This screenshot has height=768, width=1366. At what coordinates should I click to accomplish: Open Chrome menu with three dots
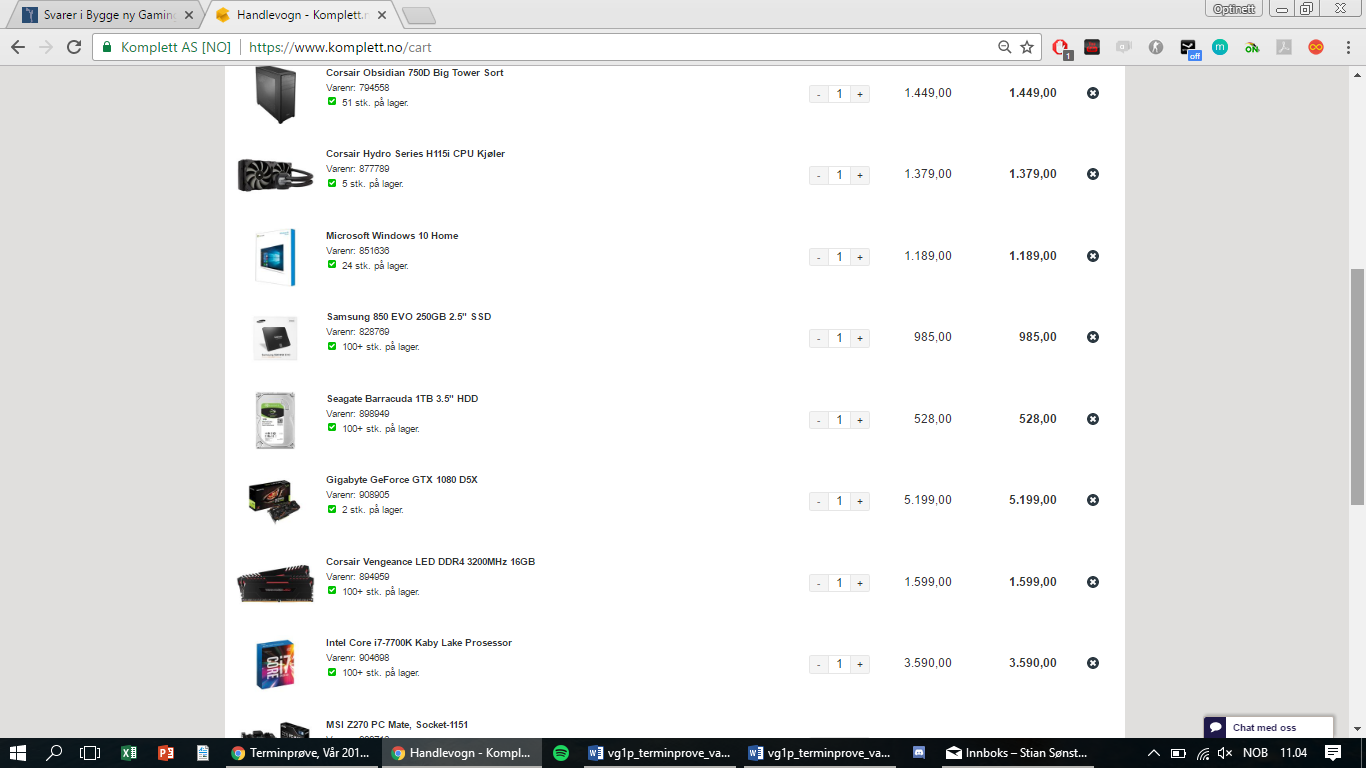click(1346, 47)
